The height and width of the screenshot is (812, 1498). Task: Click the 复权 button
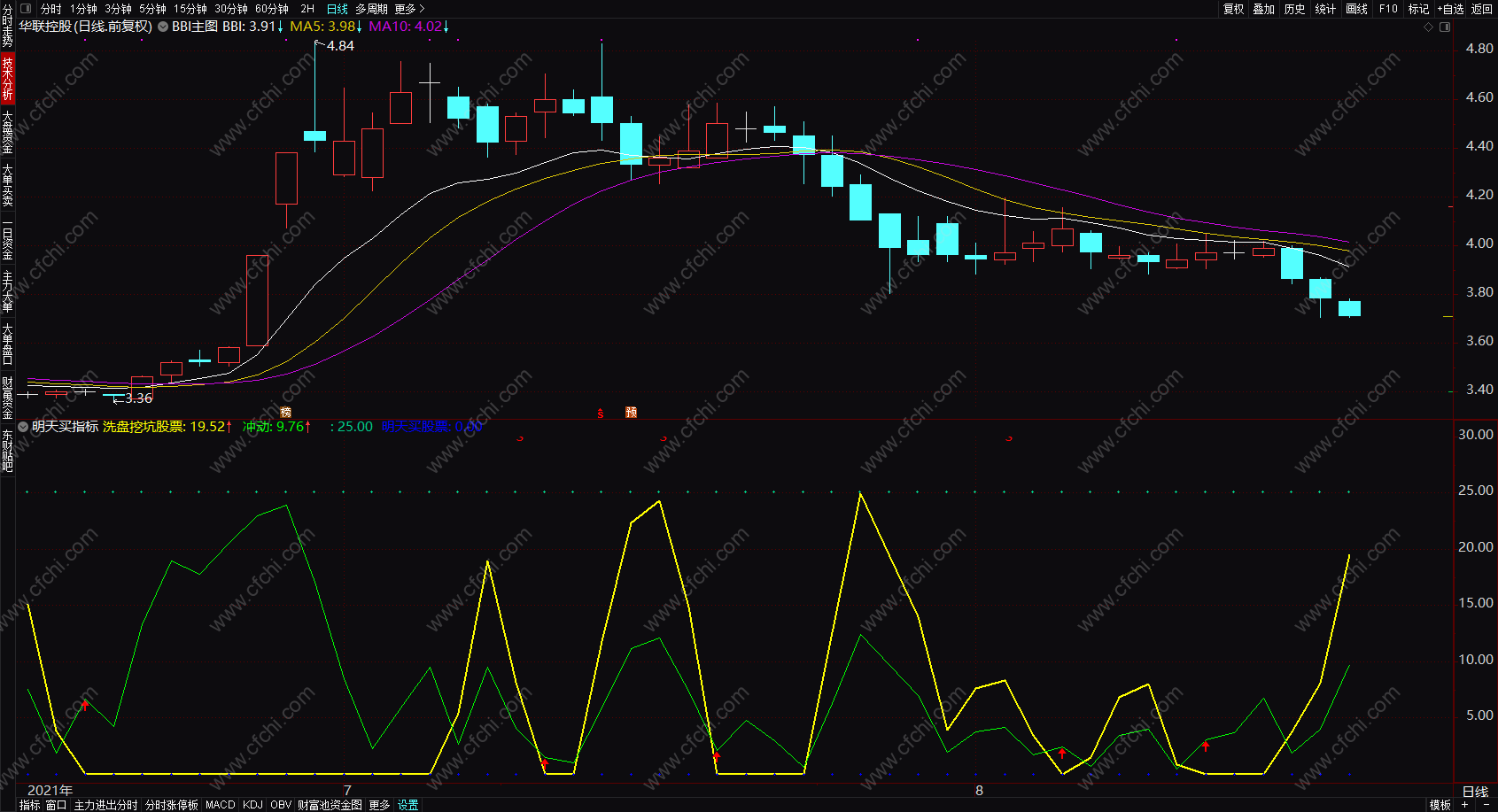[1233, 9]
